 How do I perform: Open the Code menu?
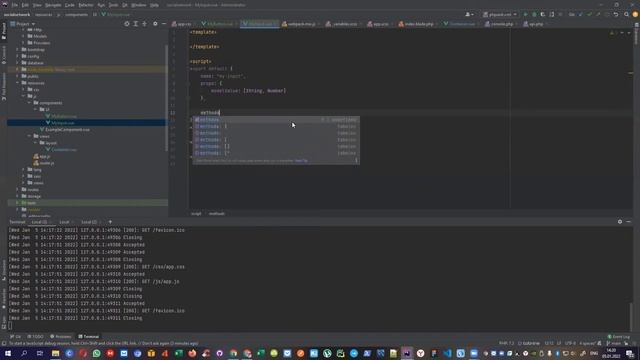click(70, 5)
